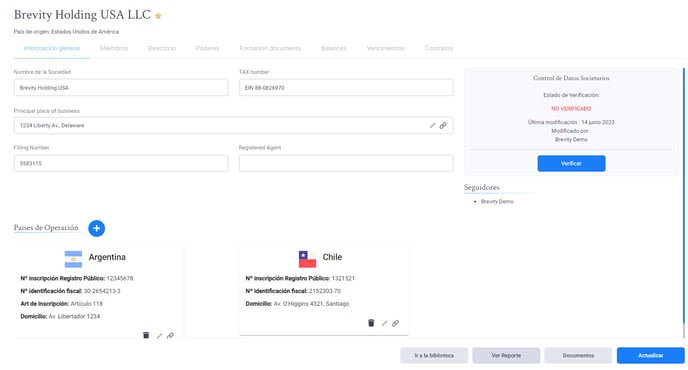This screenshot has width=688, height=370.
Task: Open the Directorio tab
Action: [x=162, y=48]
